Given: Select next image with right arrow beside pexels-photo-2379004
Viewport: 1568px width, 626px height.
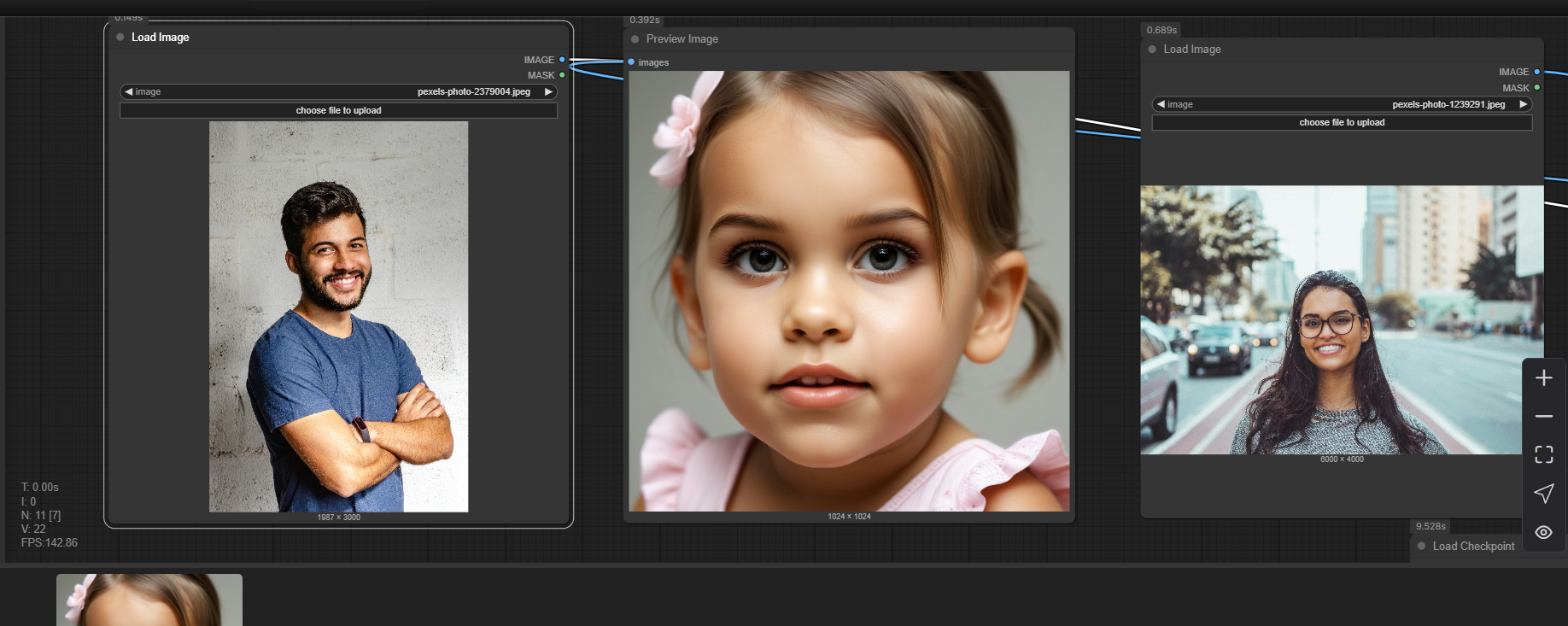Looking at the screenshot, I should [548, 91].
